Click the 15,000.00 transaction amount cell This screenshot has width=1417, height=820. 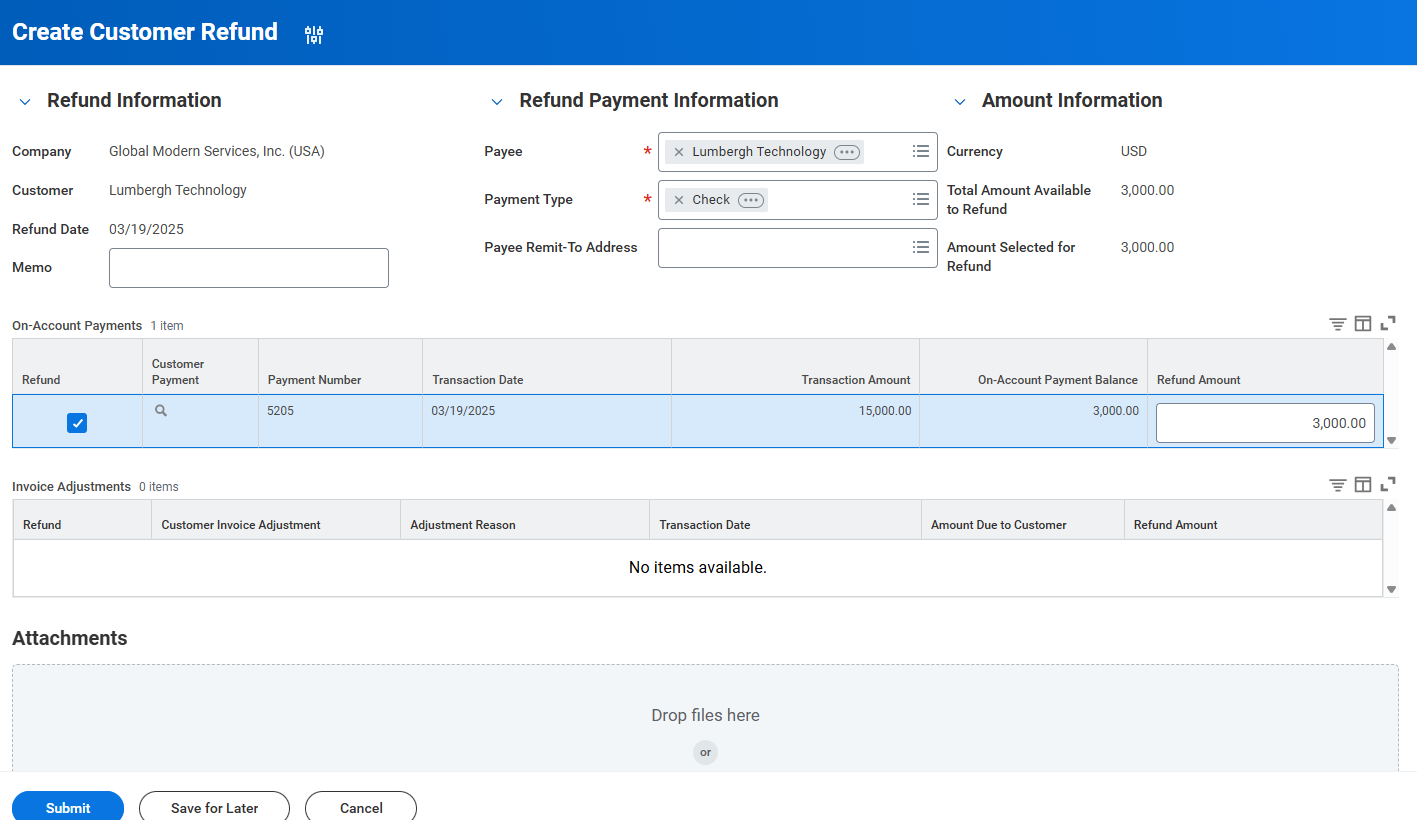(x=795, y=421)
